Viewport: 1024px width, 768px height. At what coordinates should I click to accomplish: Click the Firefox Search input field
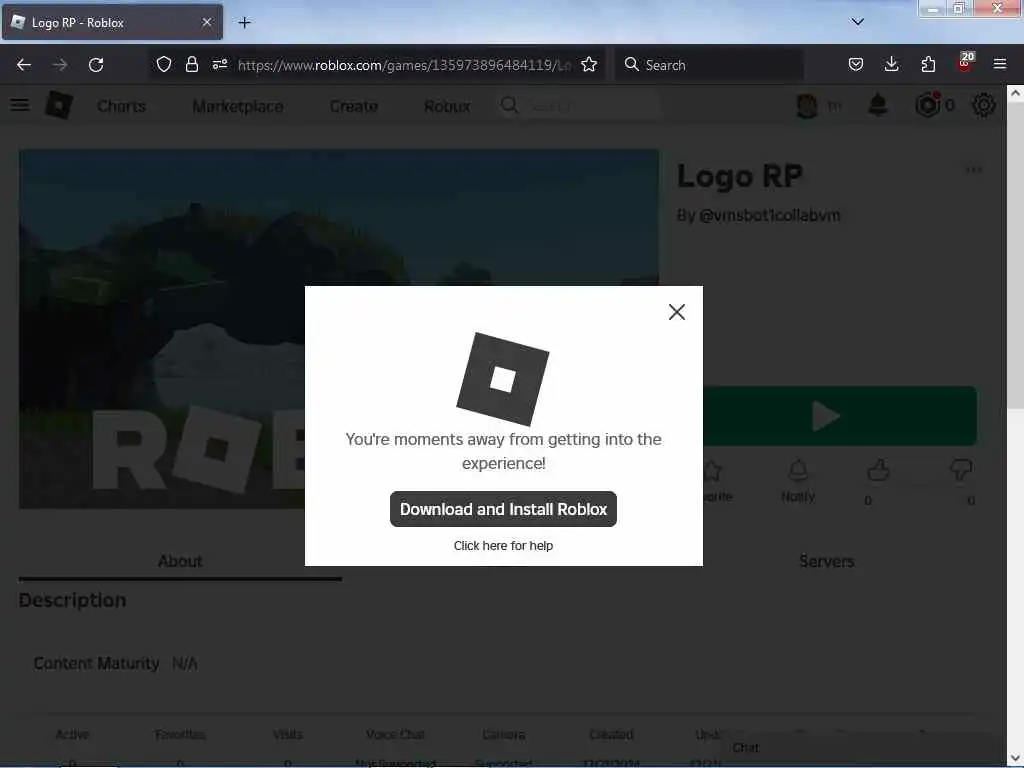tap(709, 65)
